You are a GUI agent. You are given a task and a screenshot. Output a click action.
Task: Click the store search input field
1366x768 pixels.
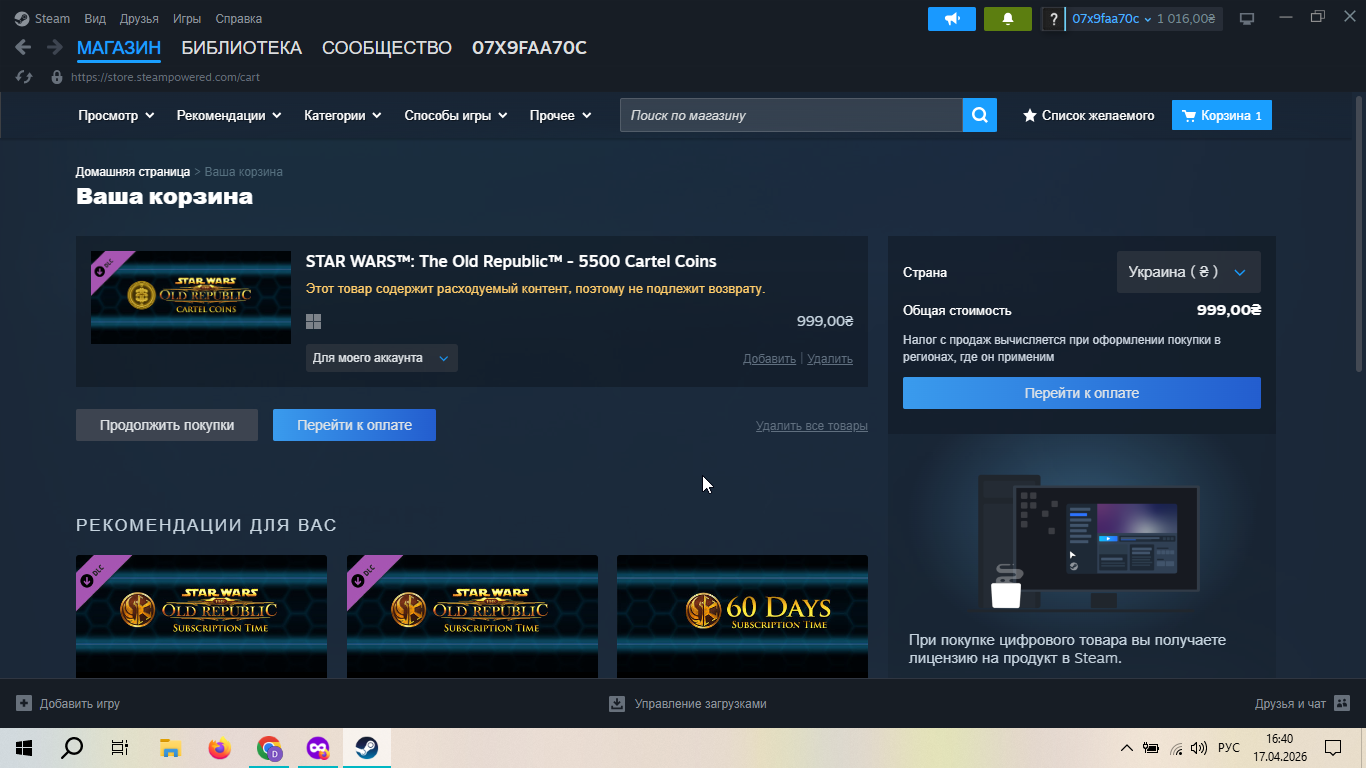[791, 115]
